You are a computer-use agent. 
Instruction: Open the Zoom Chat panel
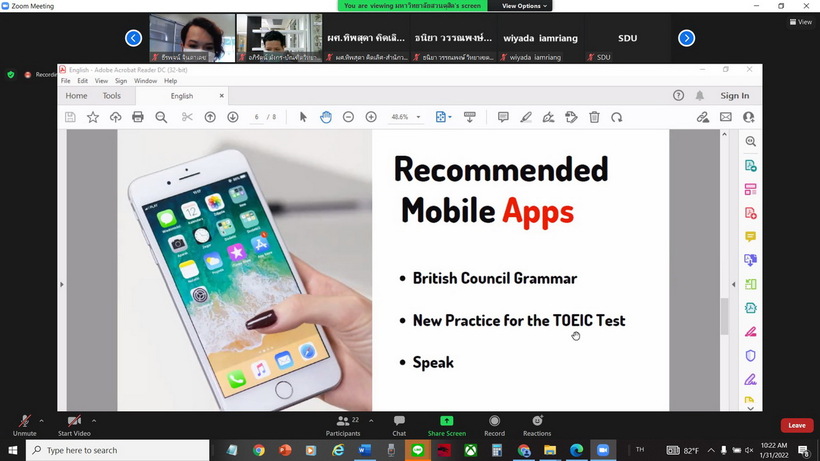click(399, 425)
